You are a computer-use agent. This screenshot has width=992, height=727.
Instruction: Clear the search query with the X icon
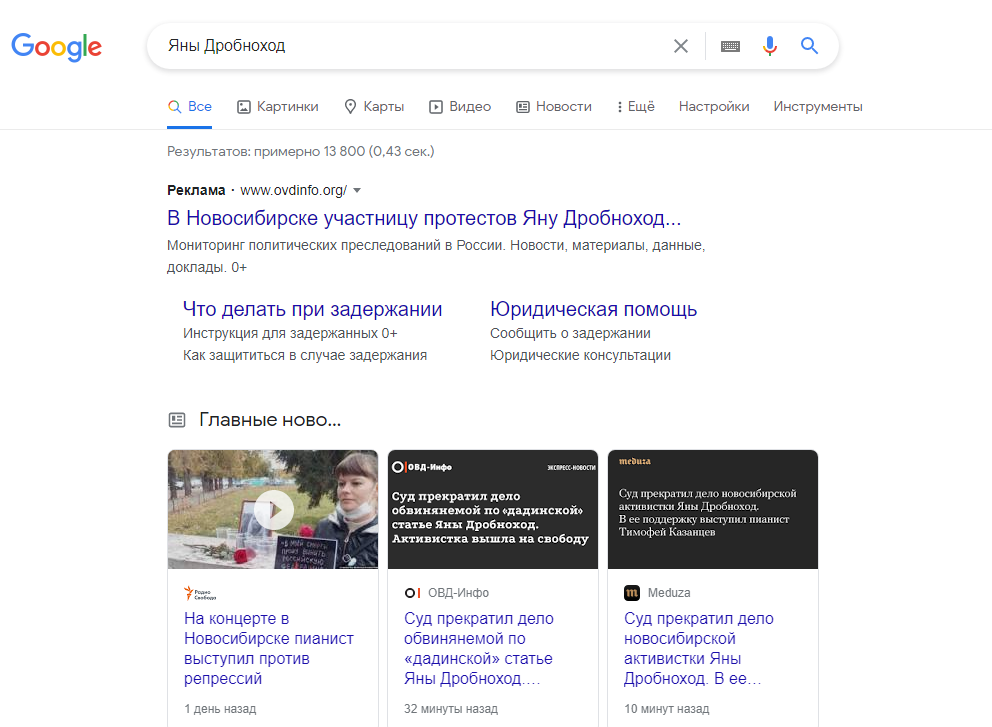[681, 46]
